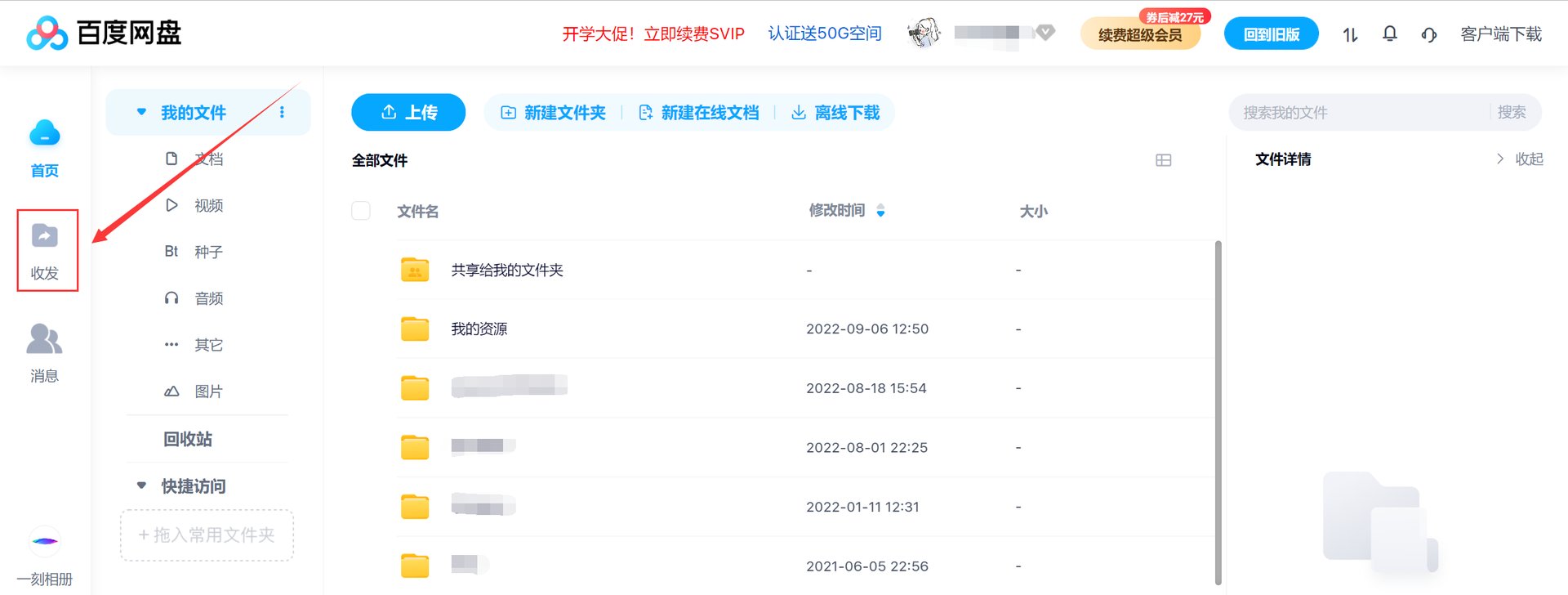Open the customer service headset icon
Image resolution: width=1568 pixels, height=595 pixels.
[1428, 34]
